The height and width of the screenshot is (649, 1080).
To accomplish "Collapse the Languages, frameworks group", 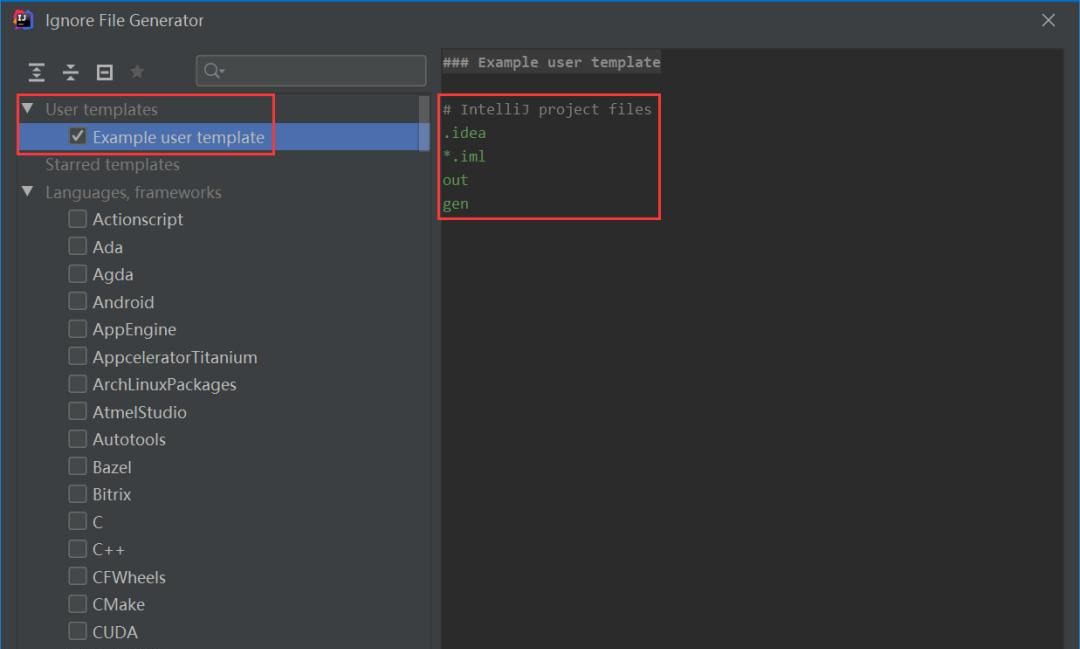I will (27, 192).
